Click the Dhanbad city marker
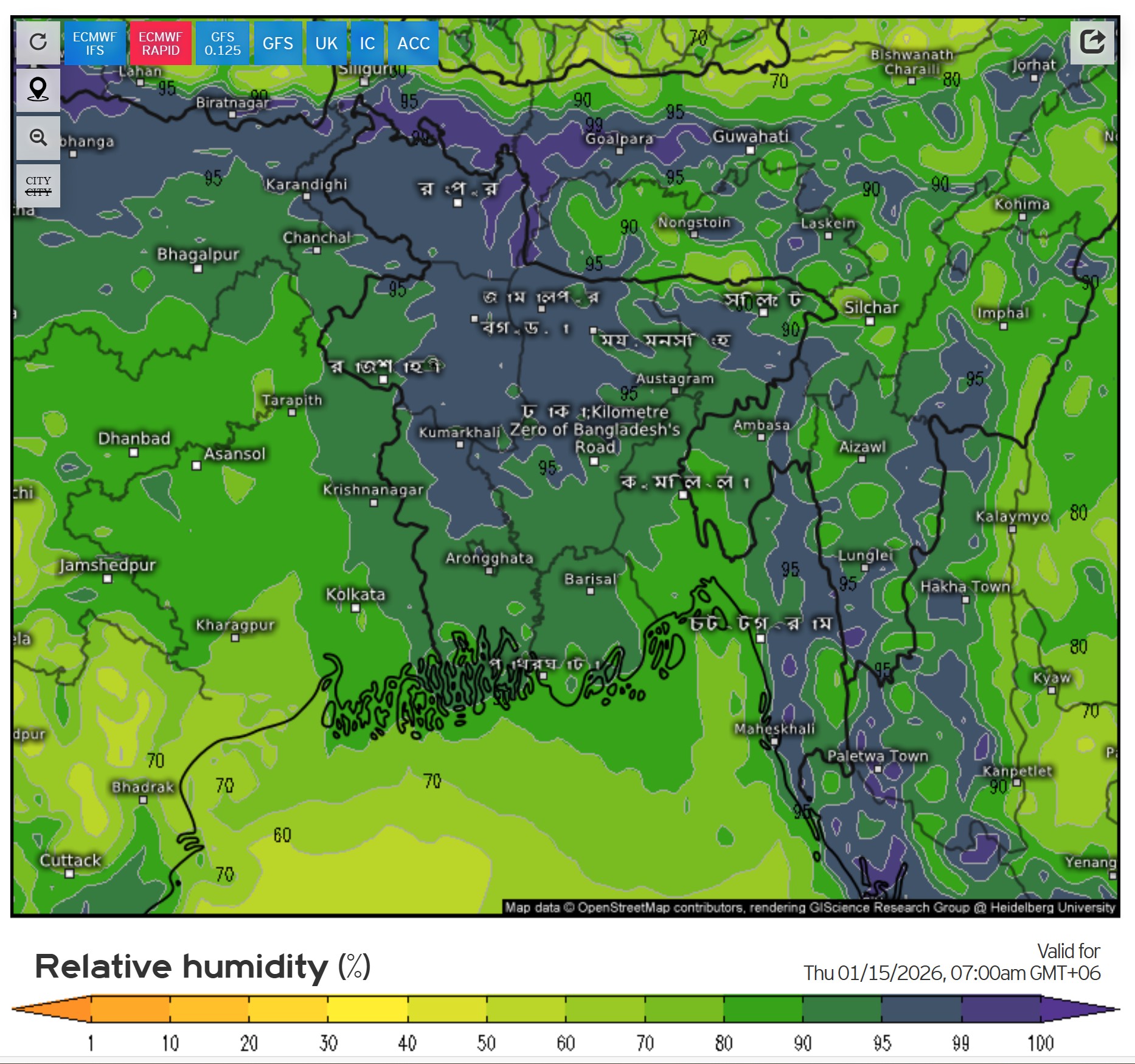This screenshot has height=1064, width=1135. point(134,452)
